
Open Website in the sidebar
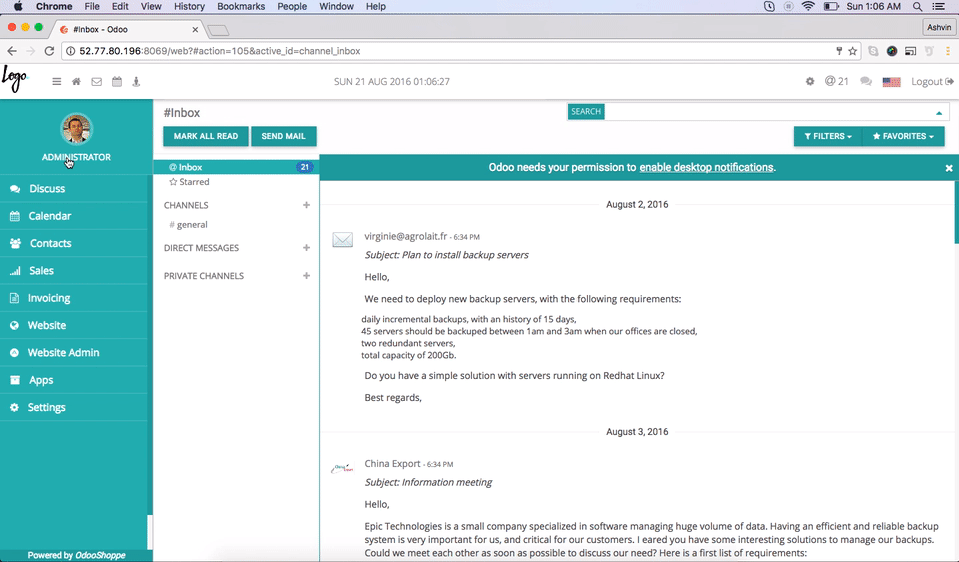pos(46,325)
